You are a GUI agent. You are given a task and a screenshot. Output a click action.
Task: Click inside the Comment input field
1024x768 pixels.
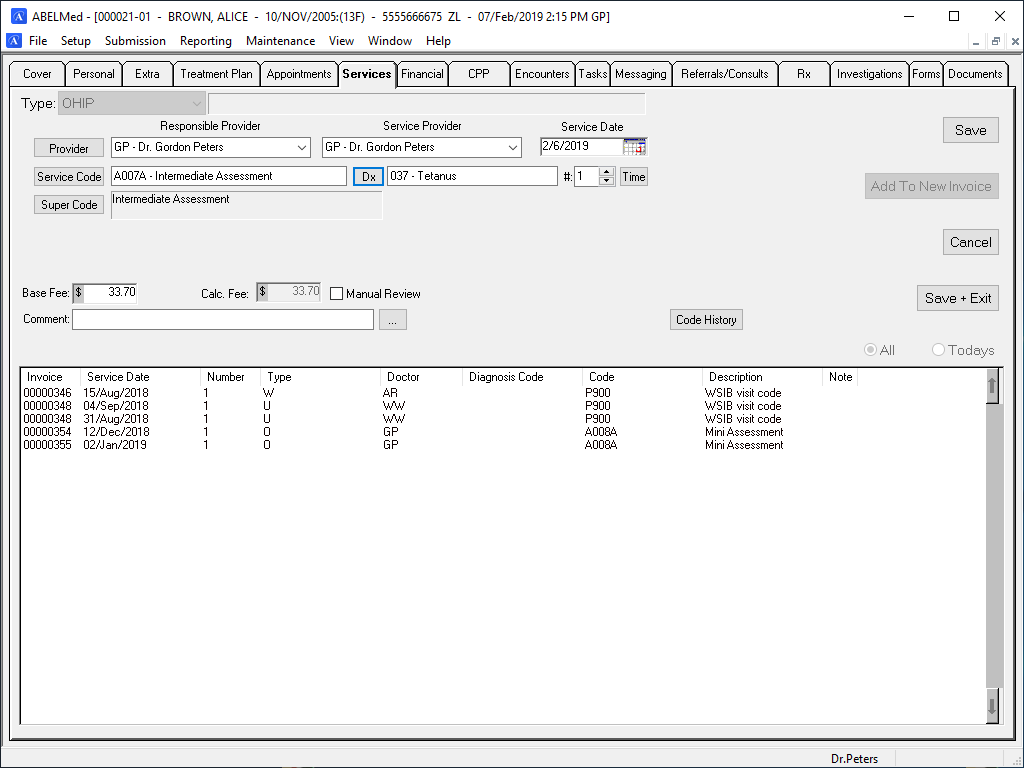coord(220,319)
